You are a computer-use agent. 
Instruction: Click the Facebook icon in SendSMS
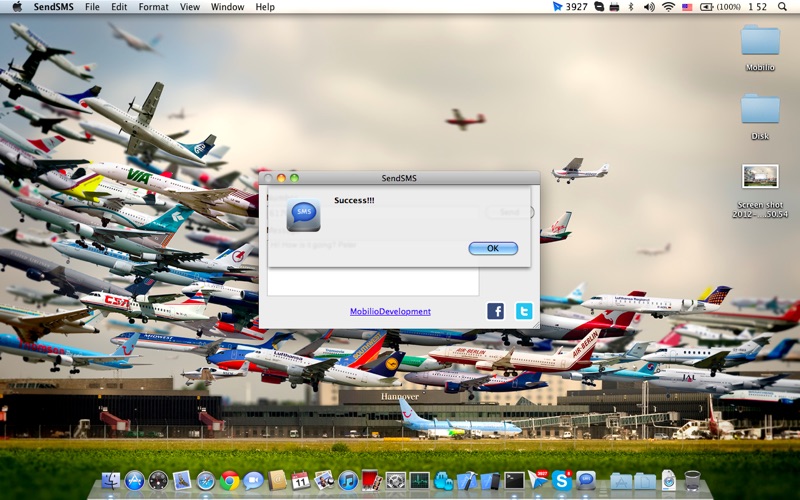tap(495, 311)
